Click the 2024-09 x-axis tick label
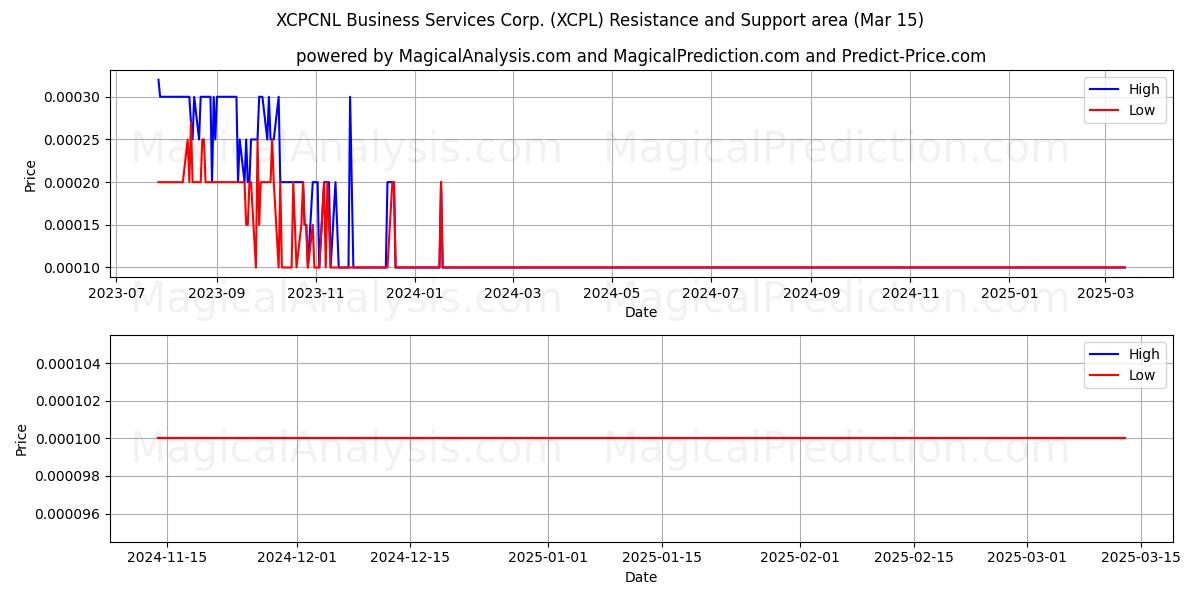Screen dimensions: 1200x600 click(x=810, y=293)
